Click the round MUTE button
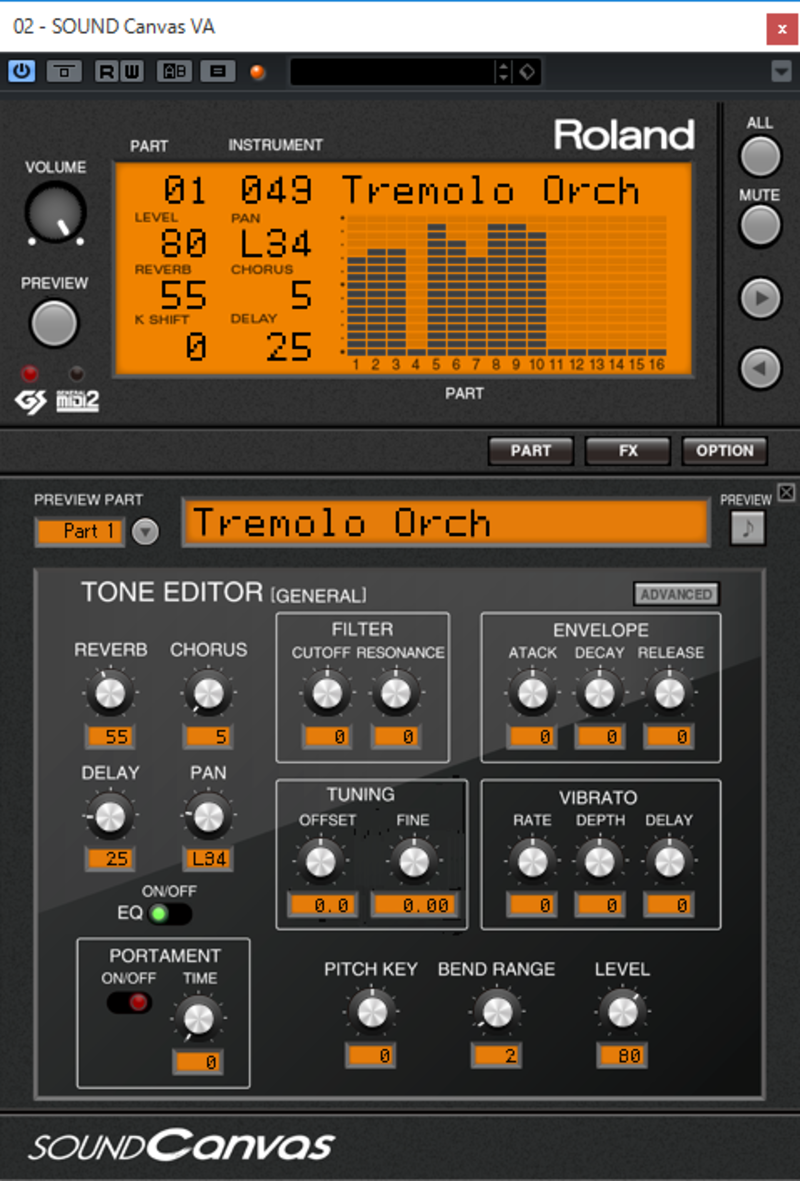The height and width of the screenshot is (1181, 800). 760,226
